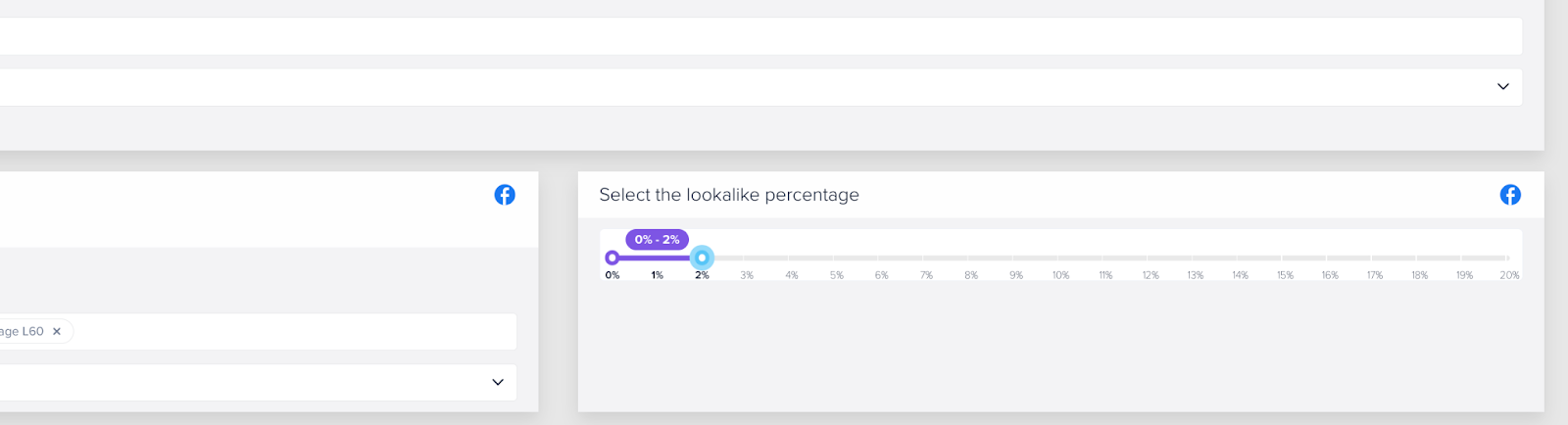The width and height of the screenshot is (1568, 425).
Task: Select the highlighted 2% slider handle
Action: pos(702,258)
